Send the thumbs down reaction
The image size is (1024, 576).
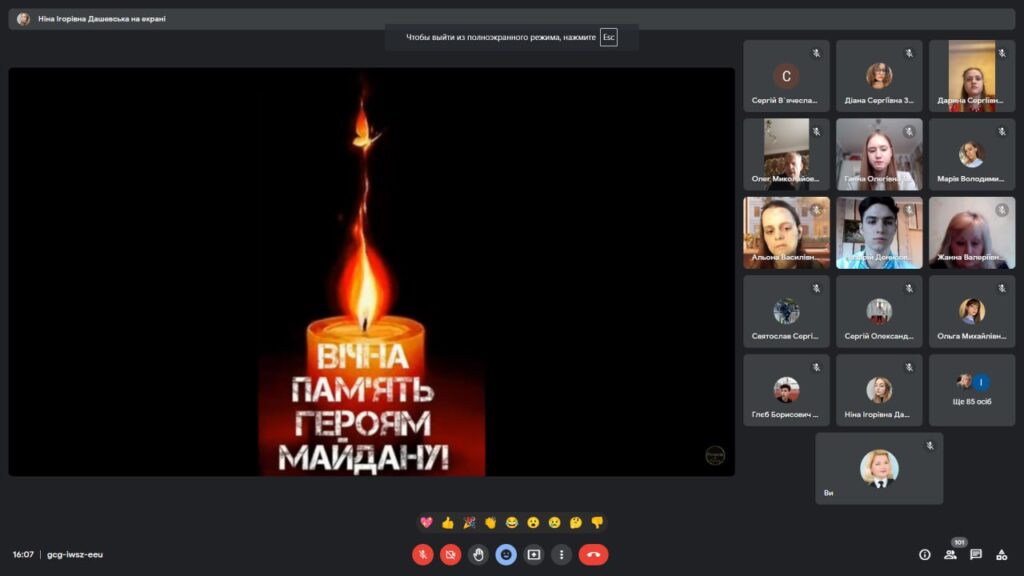coord(597,522)
